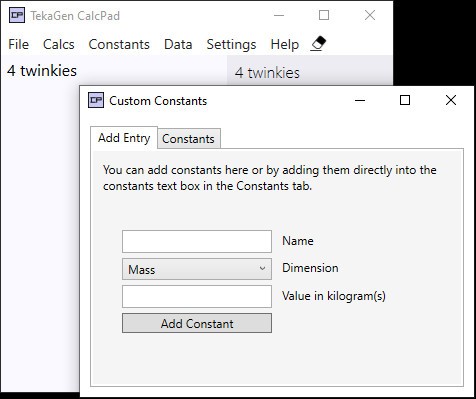This screenshot has width=476, height=399.
Task: Click the '4 twinkies' input text in editor
Action: (42, 71)
